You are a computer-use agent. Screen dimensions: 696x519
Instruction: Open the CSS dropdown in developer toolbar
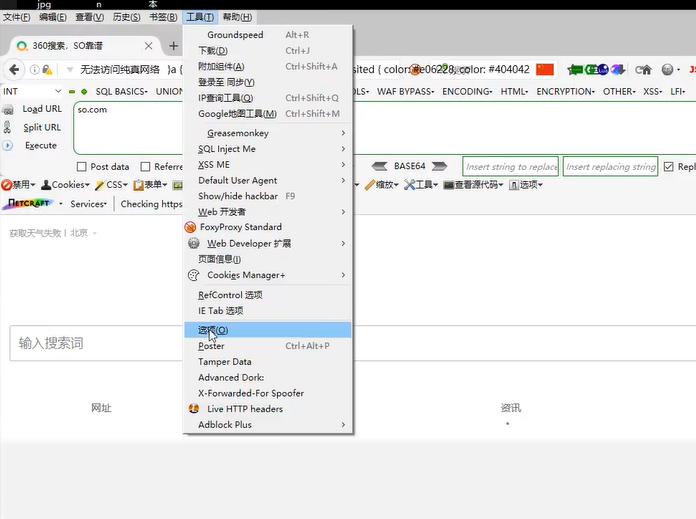pos(111,185)
